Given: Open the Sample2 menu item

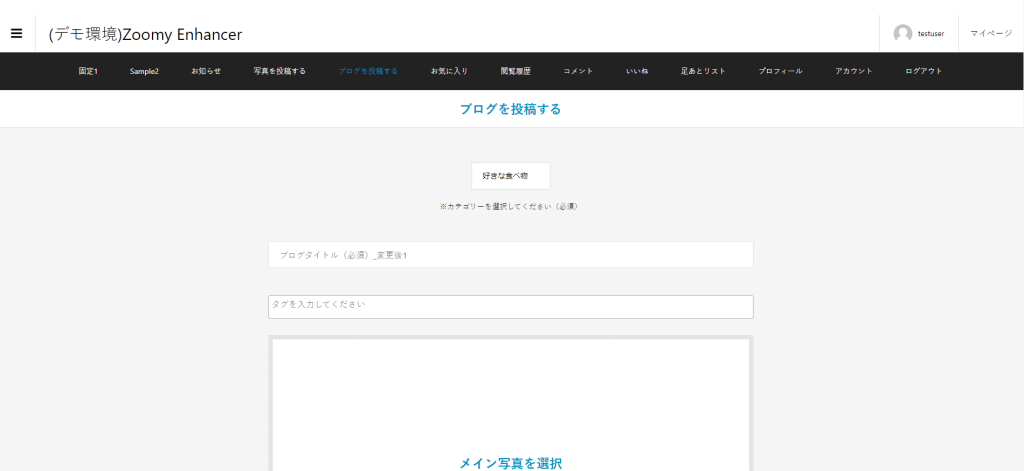Looking at the screenshot, I should click(x=144, y=71).
